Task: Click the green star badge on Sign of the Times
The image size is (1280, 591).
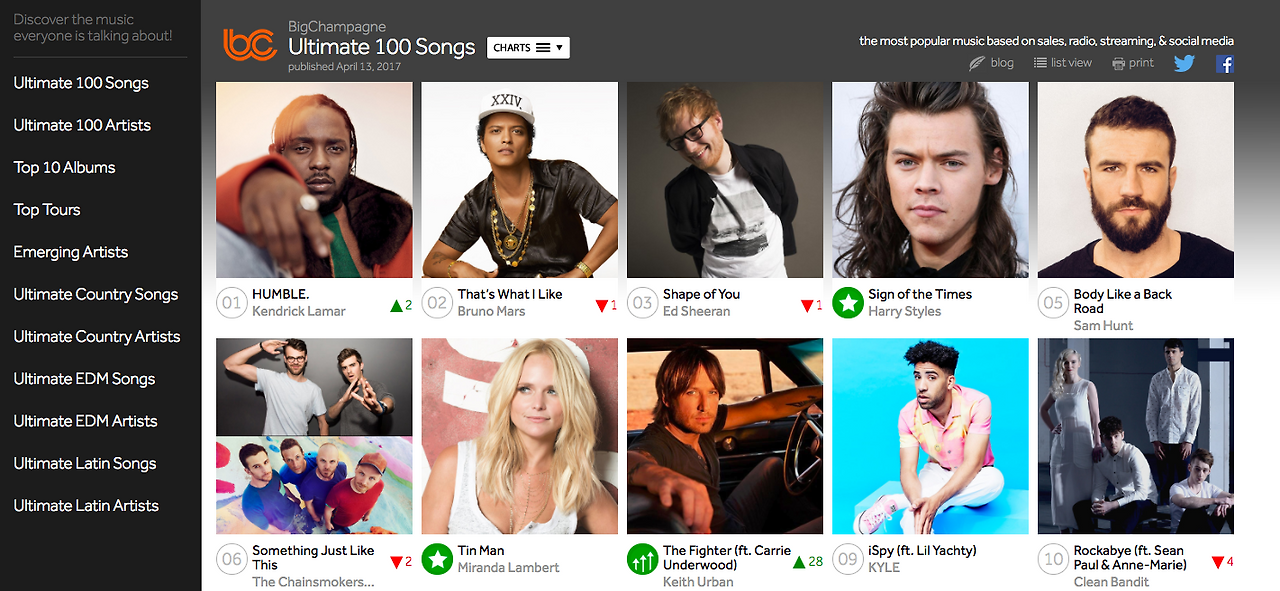Action: 848,303
